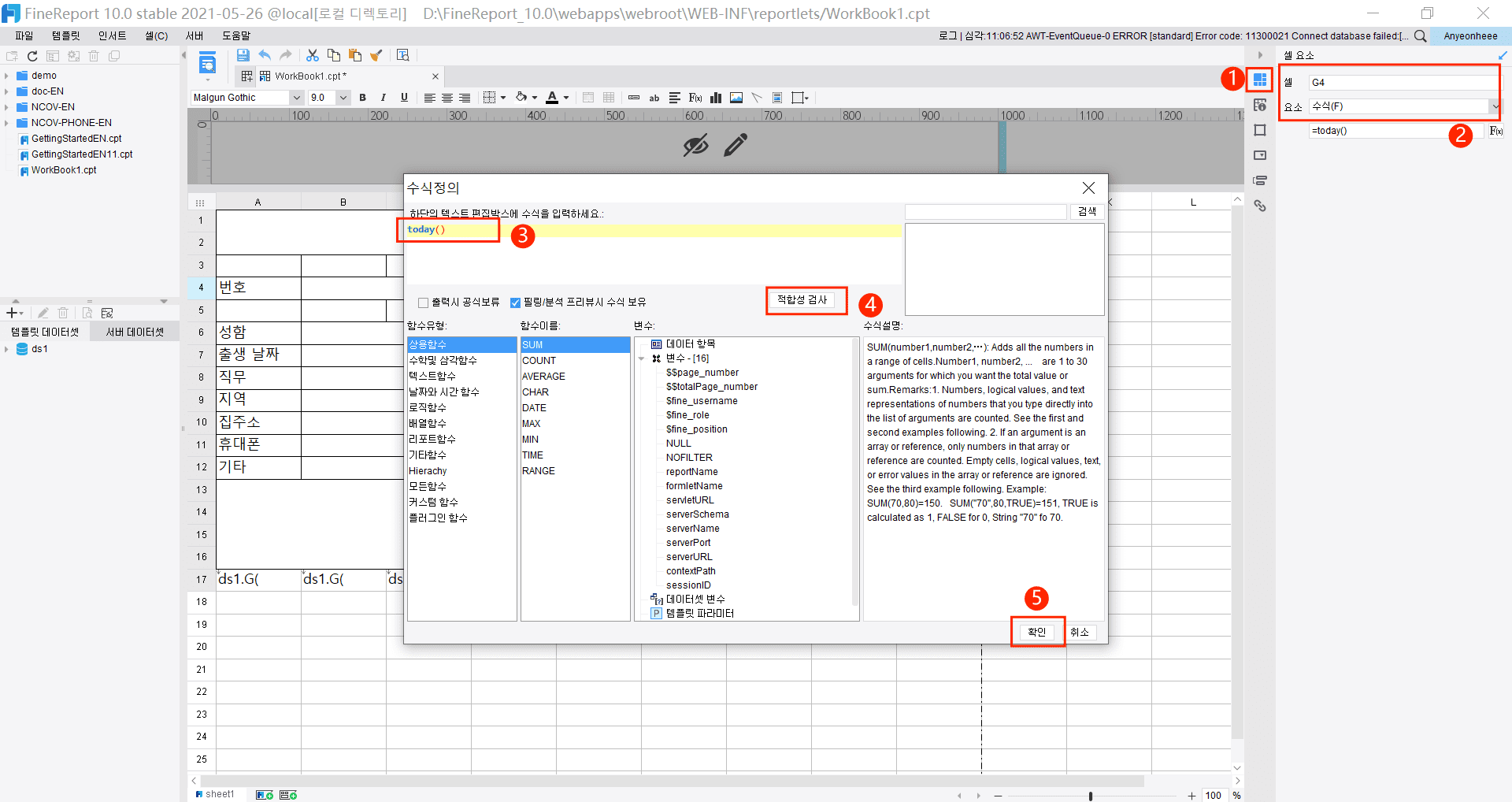
Task: Insert a formula with the F(x) toolbar icon
Action: click(695, 98)
